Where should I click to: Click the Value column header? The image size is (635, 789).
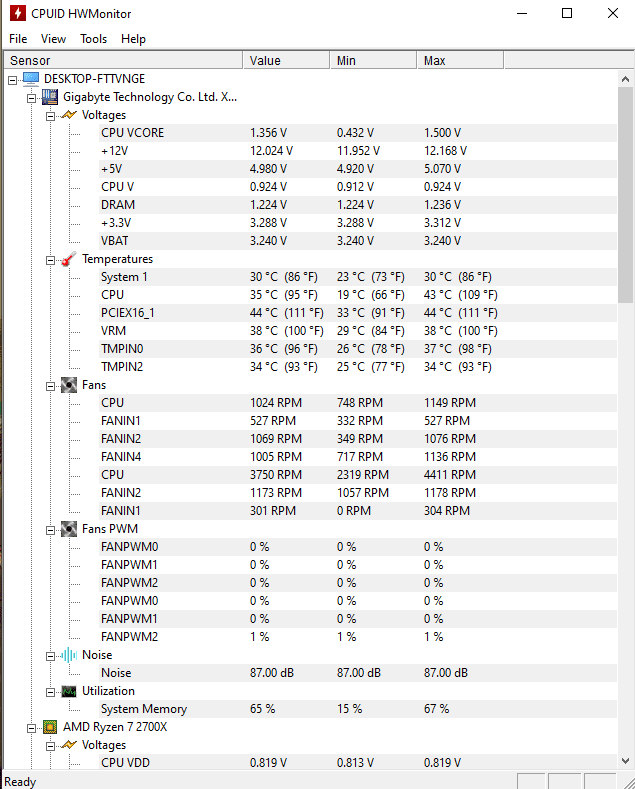click(x=286, y=60)
